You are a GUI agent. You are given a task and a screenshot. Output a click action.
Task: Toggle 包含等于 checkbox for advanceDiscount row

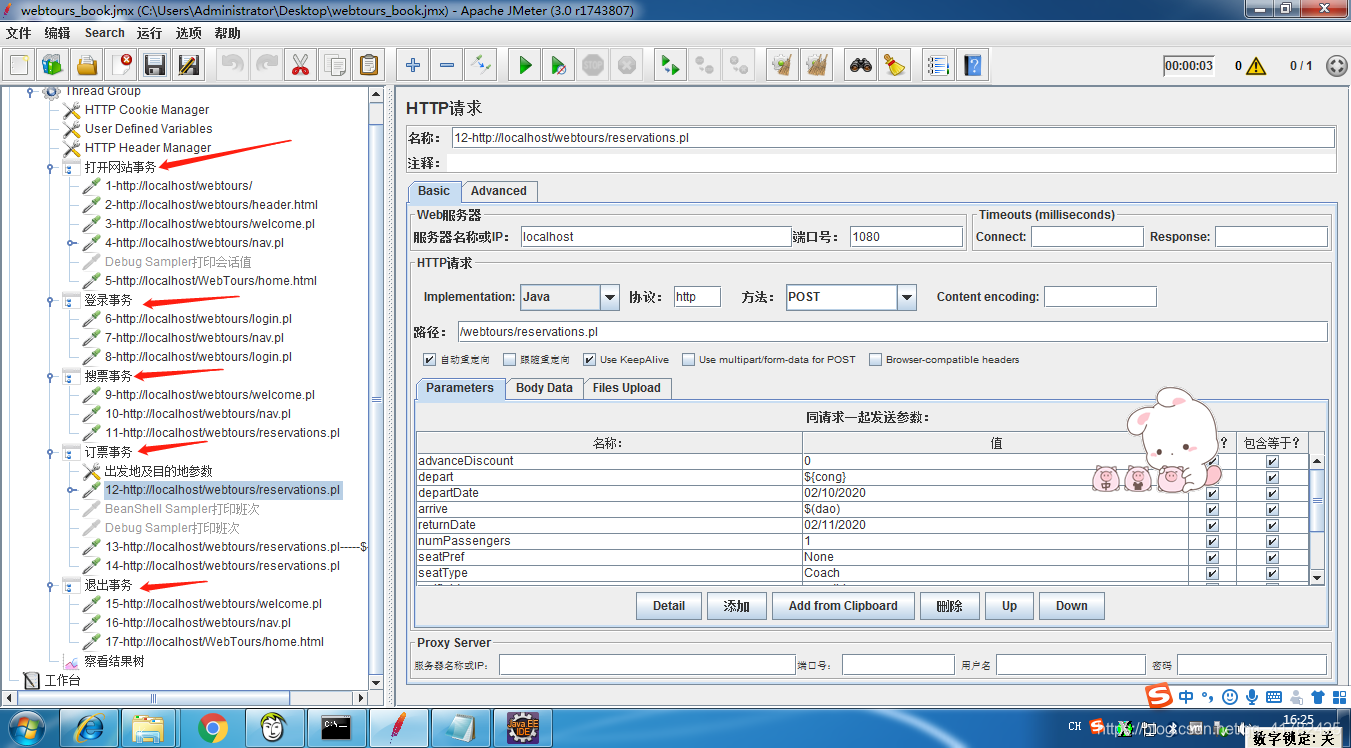click(x=1272, y=462)
